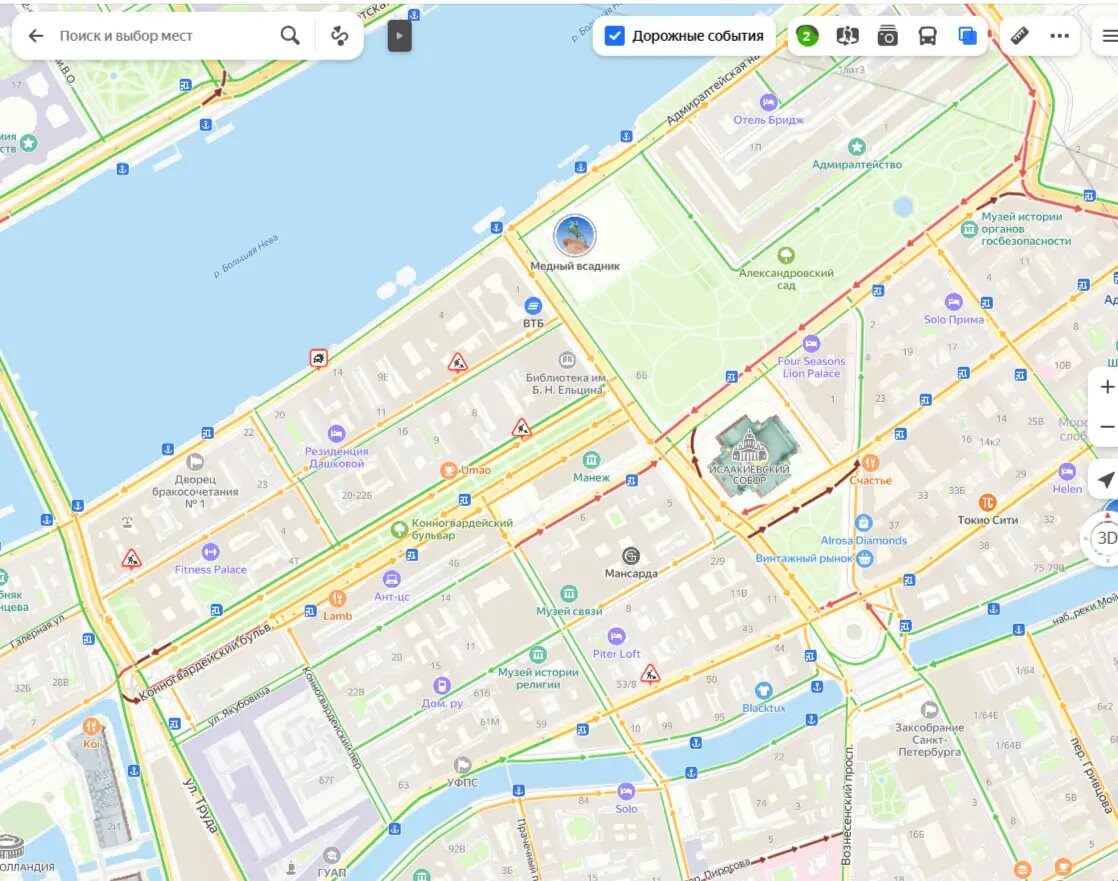
Task: Open the Blacktux clothing store marker
Action: [763, 691]
